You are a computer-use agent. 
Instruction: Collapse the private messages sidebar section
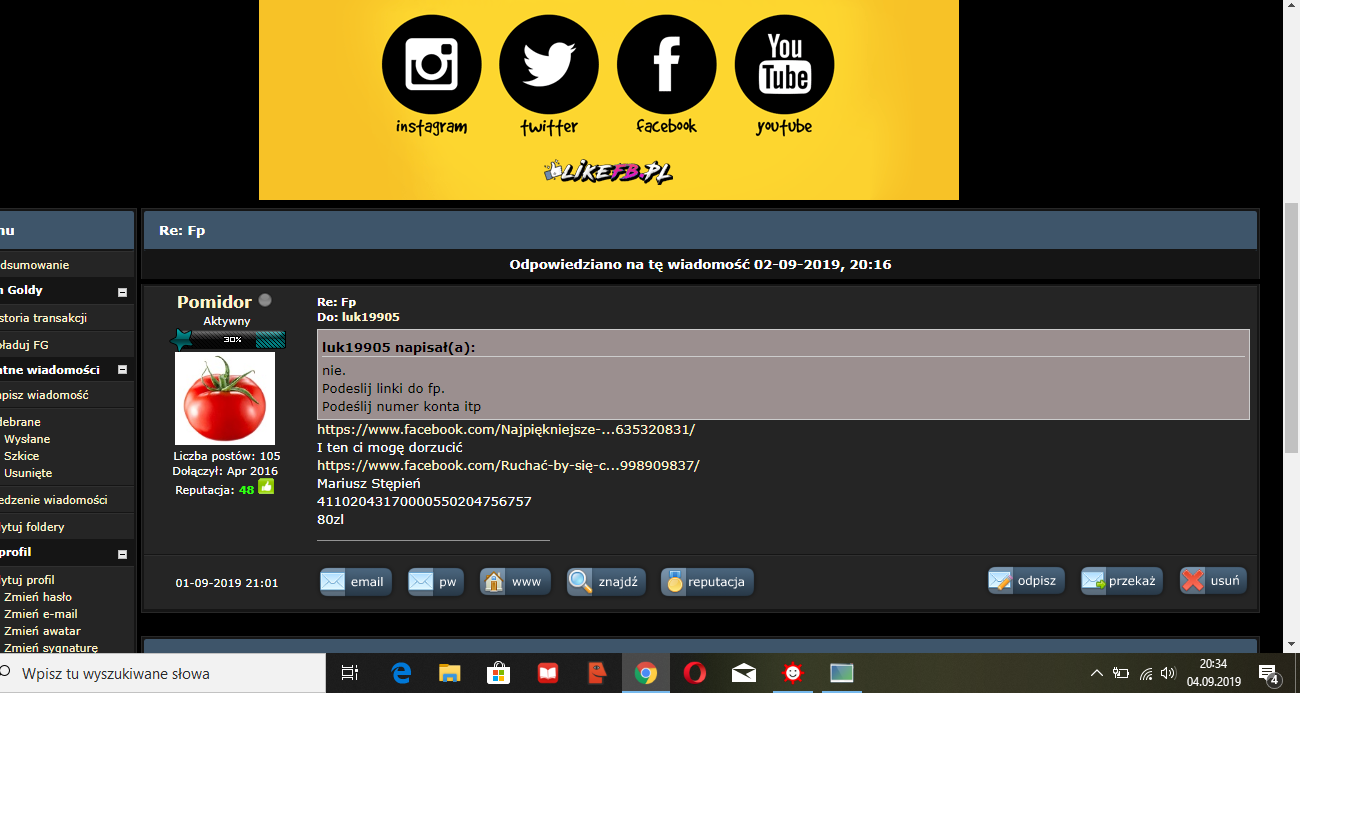point(122,370)
